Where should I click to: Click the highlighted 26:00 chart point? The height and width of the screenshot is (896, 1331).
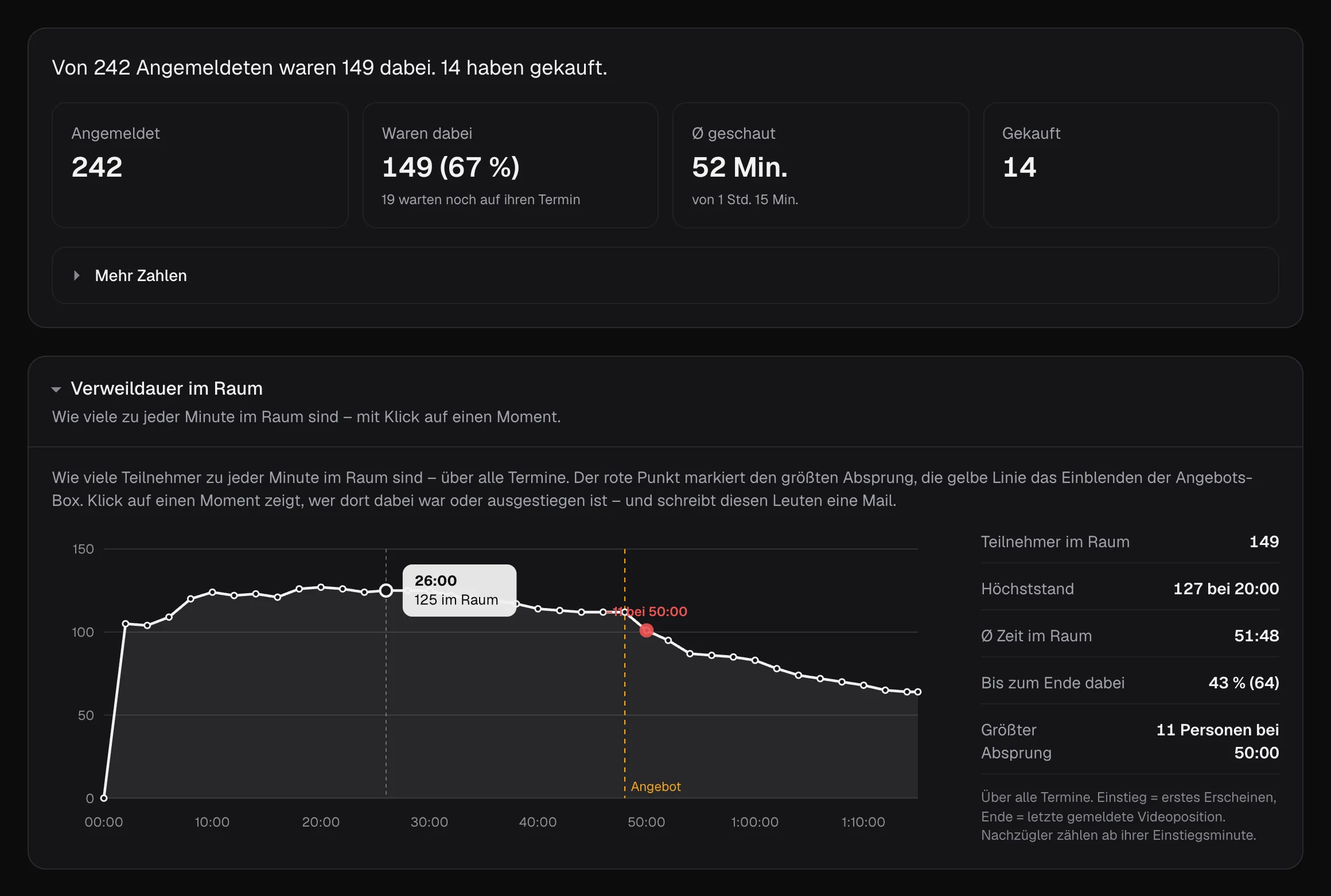coord(386,590)
